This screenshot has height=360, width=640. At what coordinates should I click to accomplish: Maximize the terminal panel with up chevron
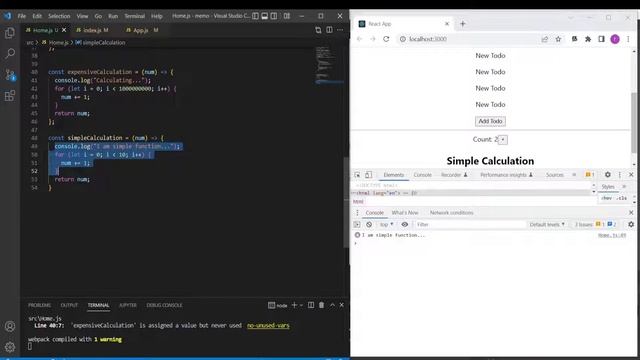[x=332, y=305]
